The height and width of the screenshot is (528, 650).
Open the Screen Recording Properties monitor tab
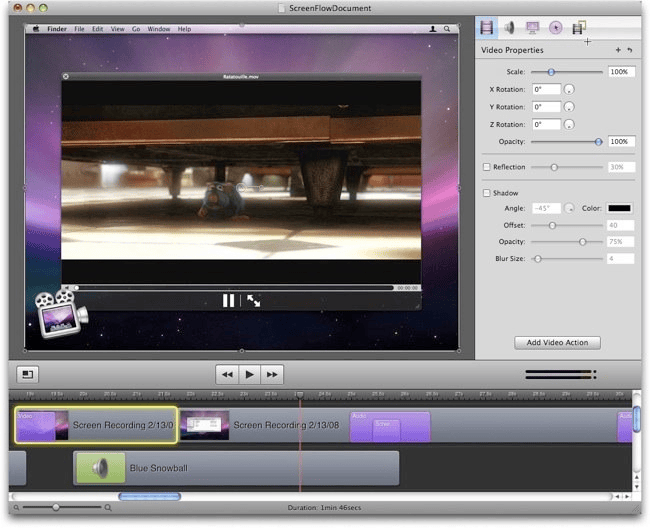(532, 28)
